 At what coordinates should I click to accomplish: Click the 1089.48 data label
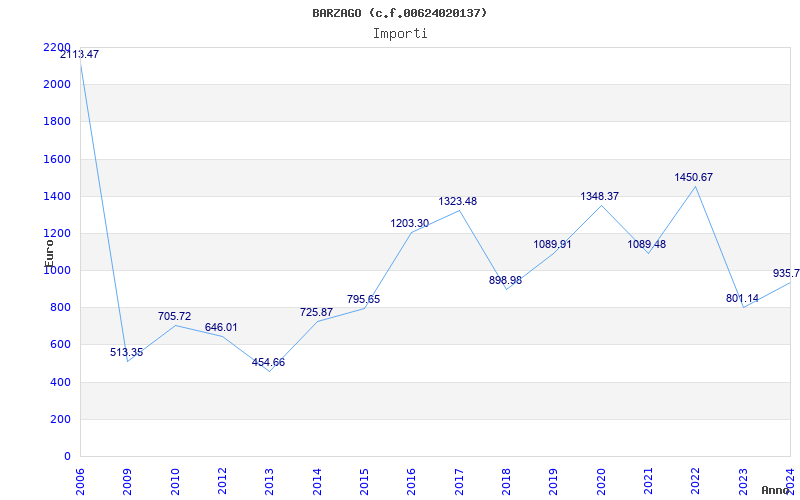coord(646,244)
